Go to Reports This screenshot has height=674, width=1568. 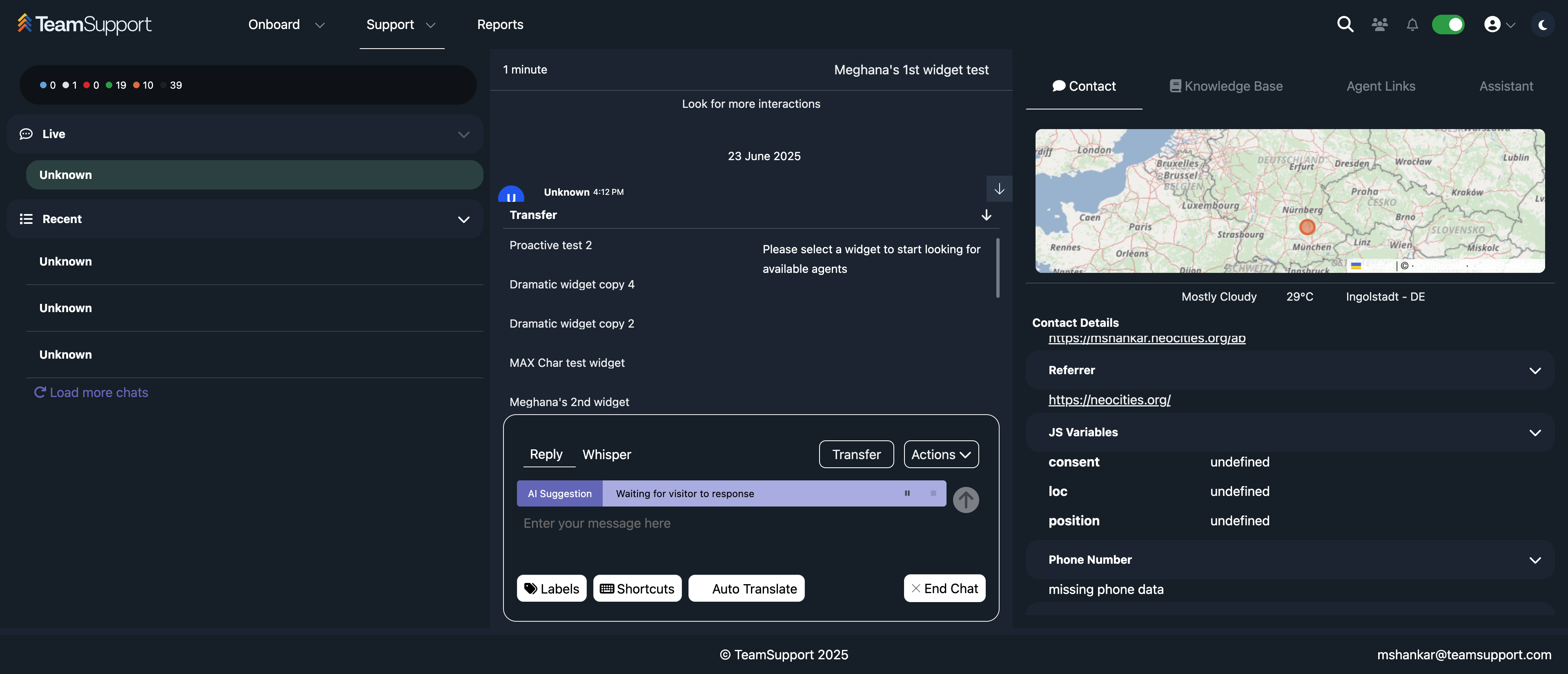click(500, 25)
